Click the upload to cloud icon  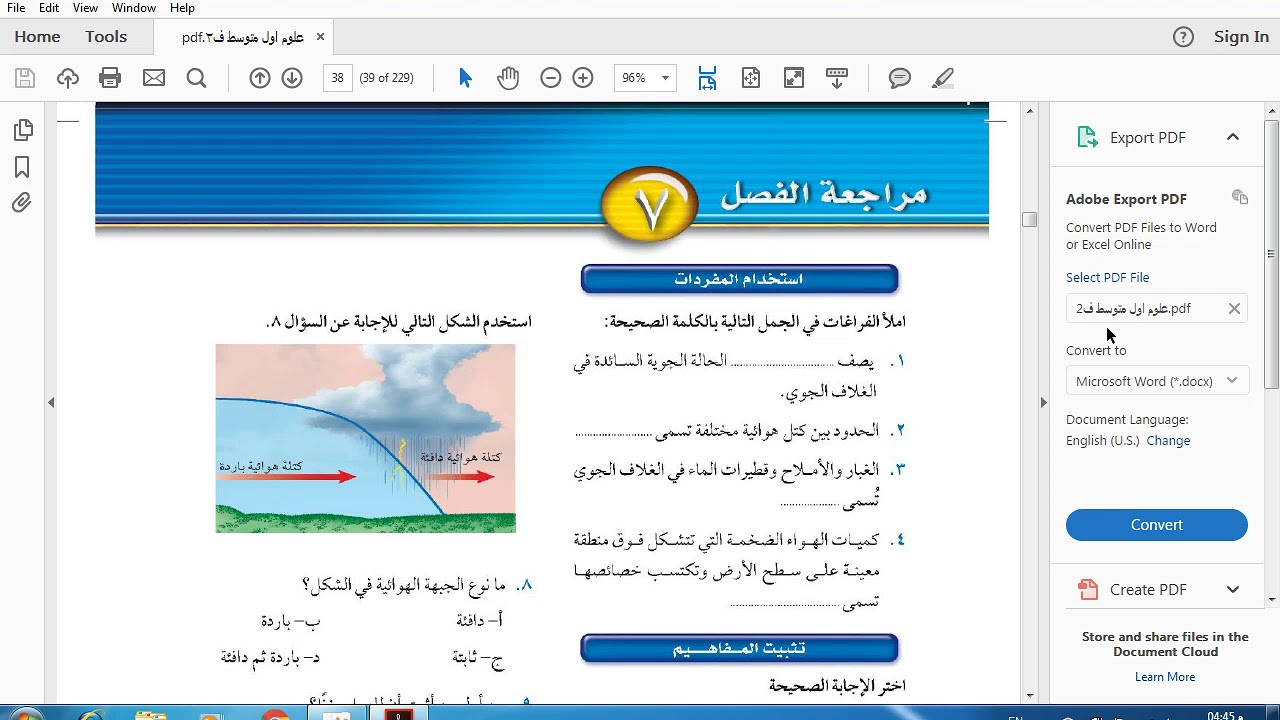pyautogui.click(x=67, y=78)
